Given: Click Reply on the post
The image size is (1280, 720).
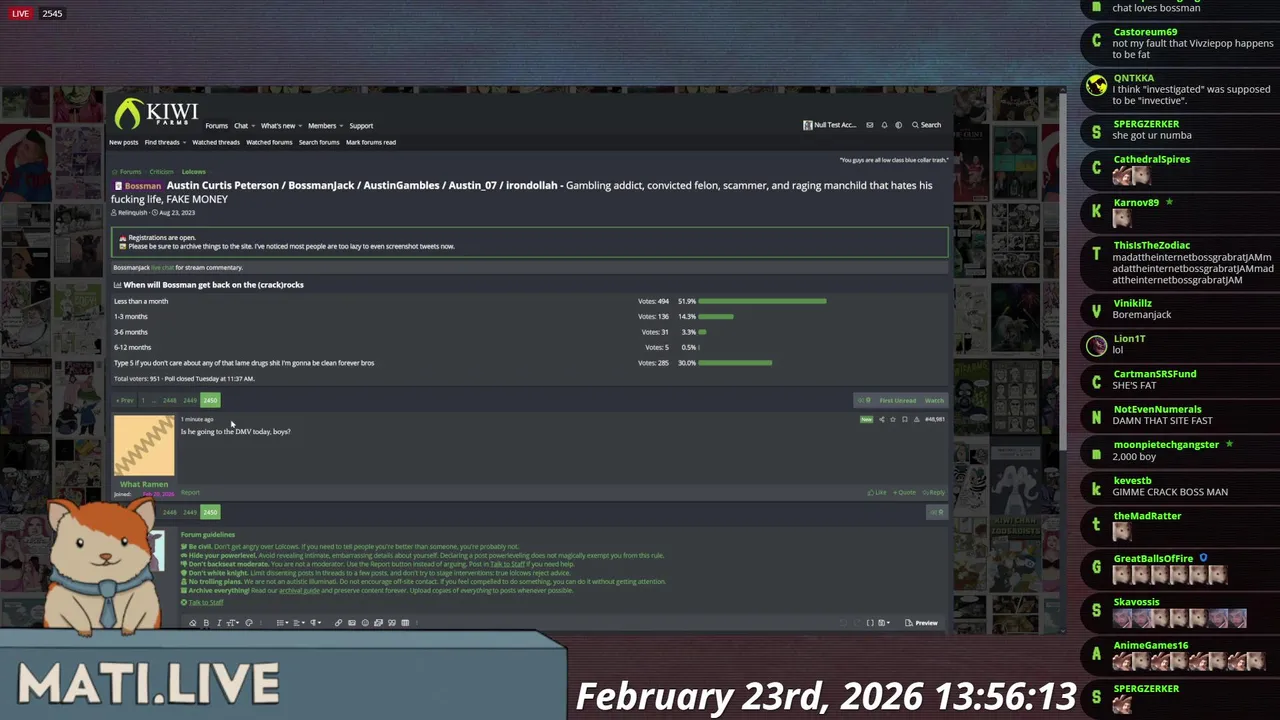Looking at the screenshot, I should coord(934,492).
